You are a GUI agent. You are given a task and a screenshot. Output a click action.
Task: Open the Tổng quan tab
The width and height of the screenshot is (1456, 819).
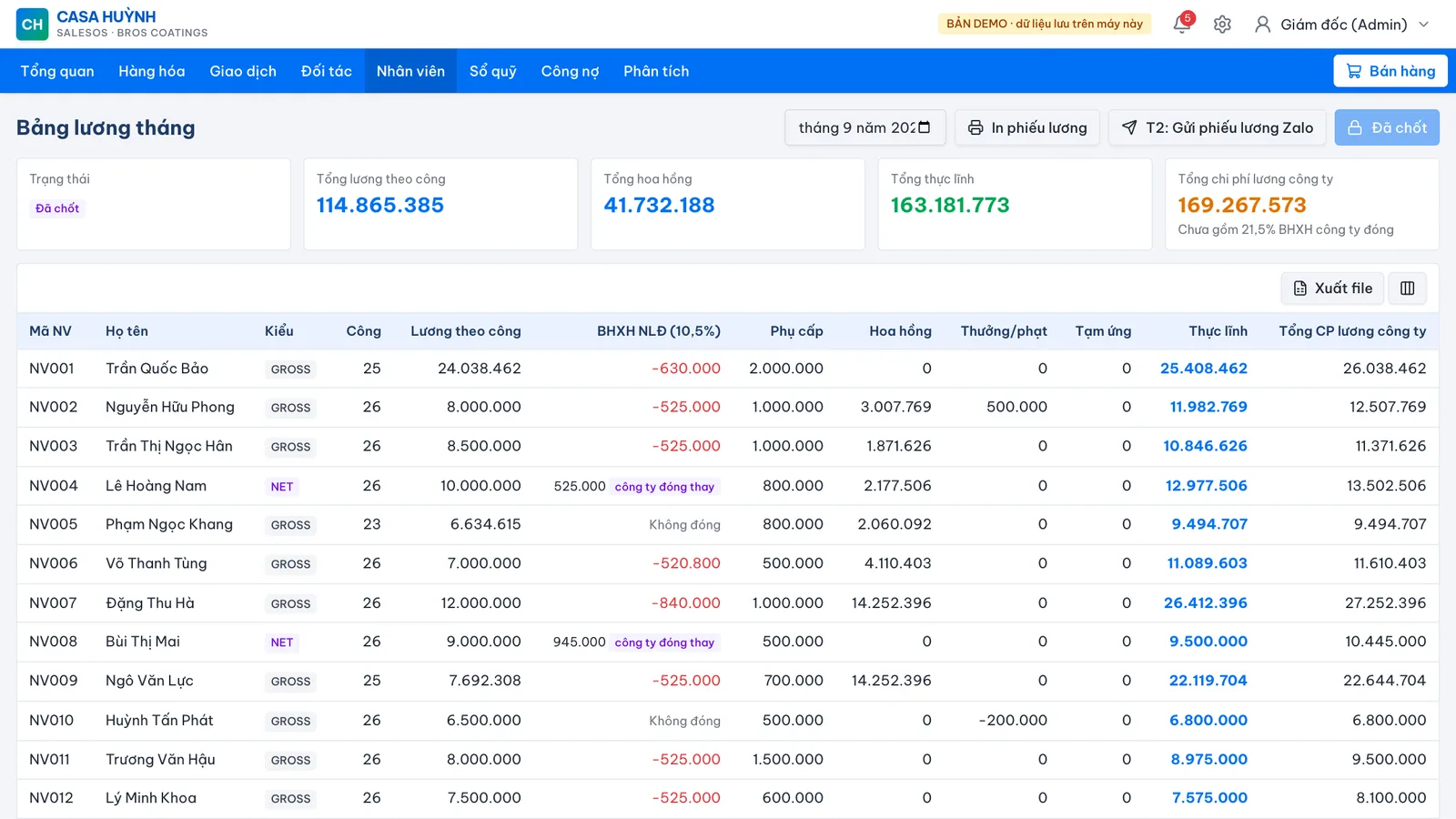57,71
